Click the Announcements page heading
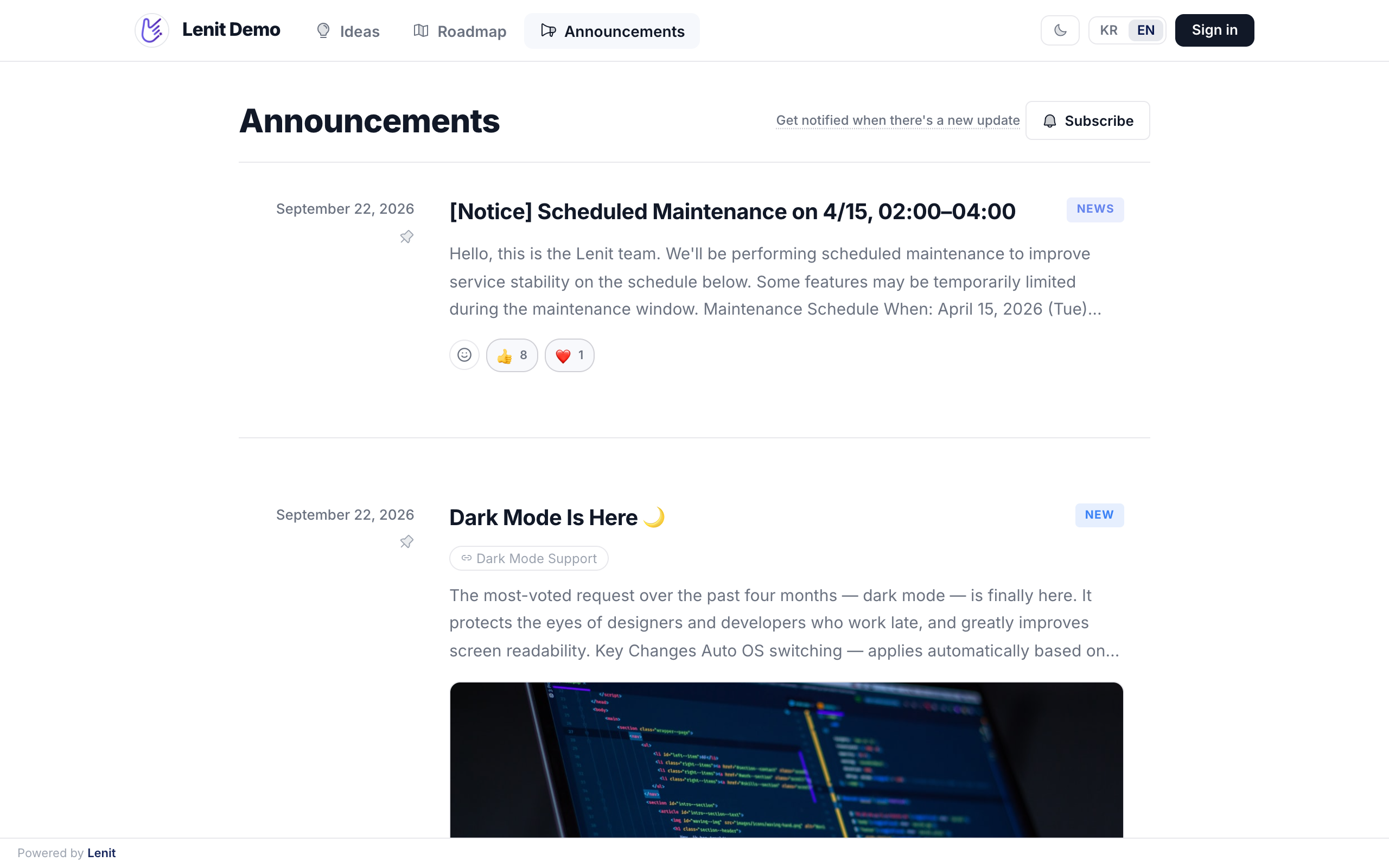 pyautogui.click(x=369, y=121)
